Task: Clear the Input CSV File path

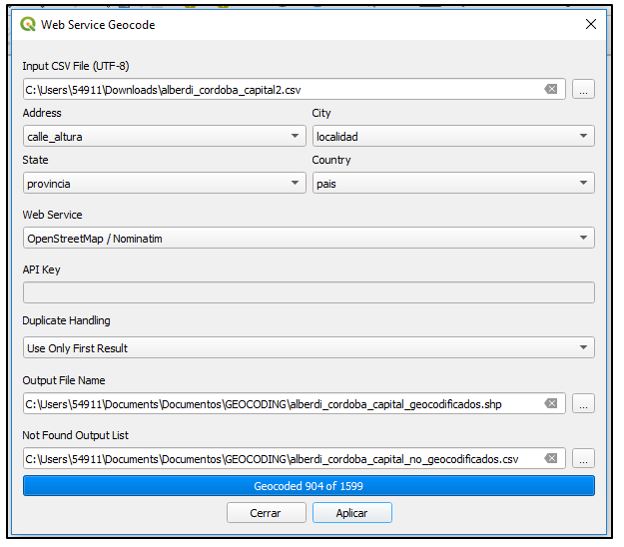Action: click(551, 89)
